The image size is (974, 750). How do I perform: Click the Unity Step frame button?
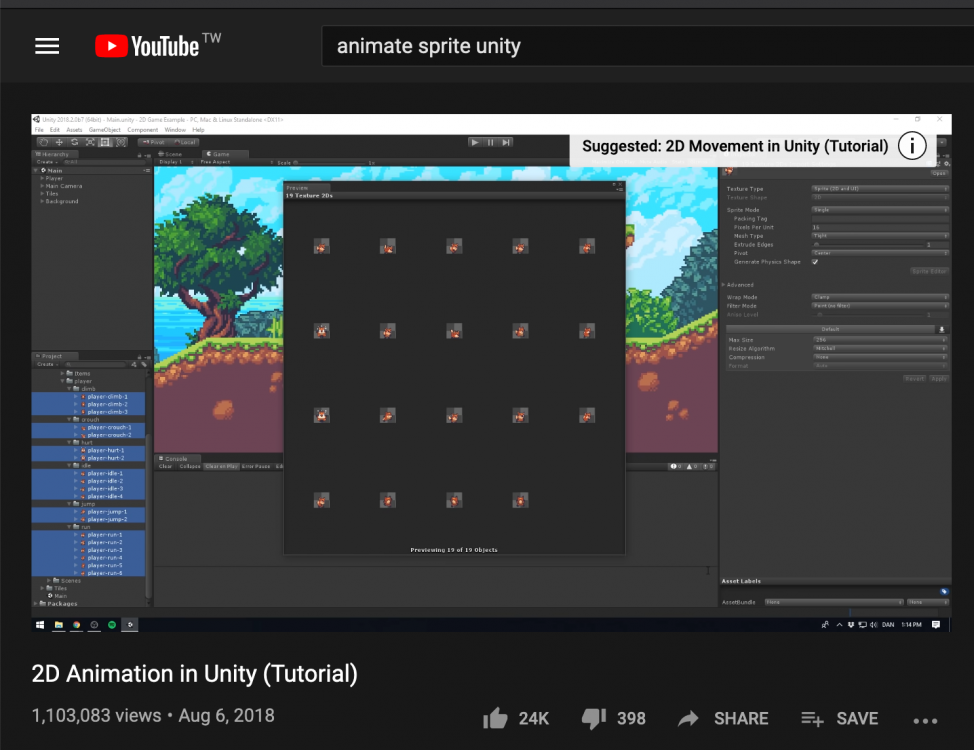pyautogui.click(x=506, y=142)
